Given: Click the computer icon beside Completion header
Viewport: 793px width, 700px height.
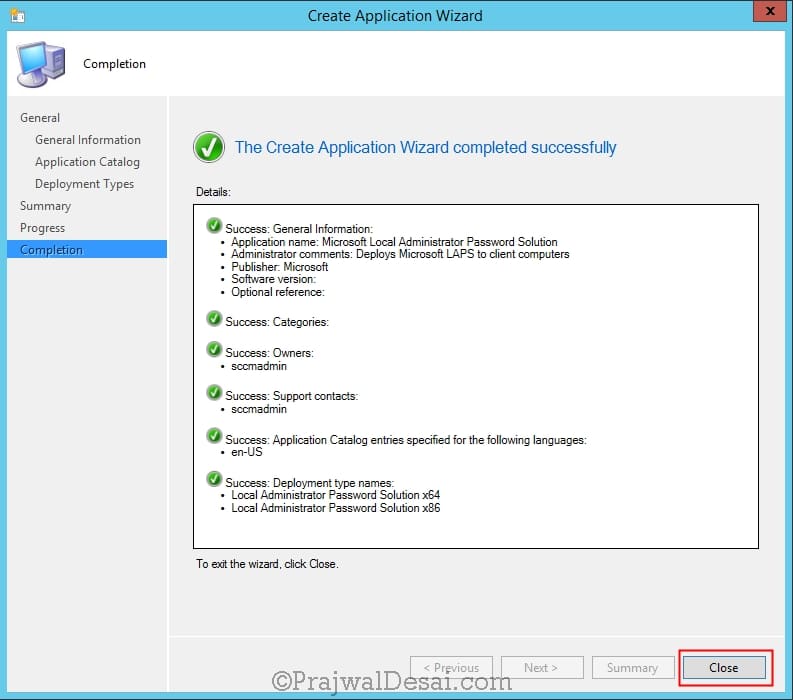Looking at the screenshot, I should point(41,64).
